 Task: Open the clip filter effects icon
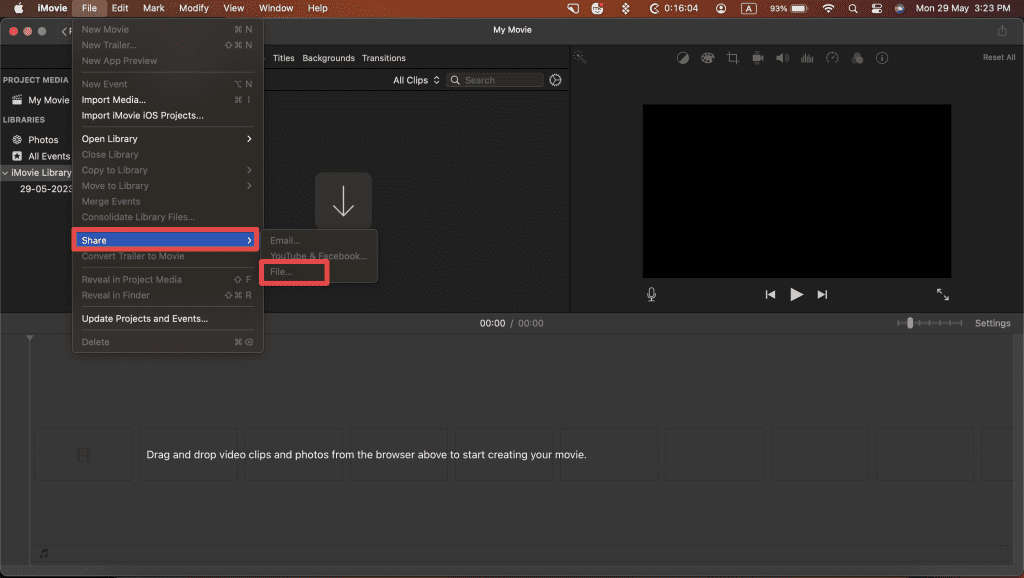(857, 58)
